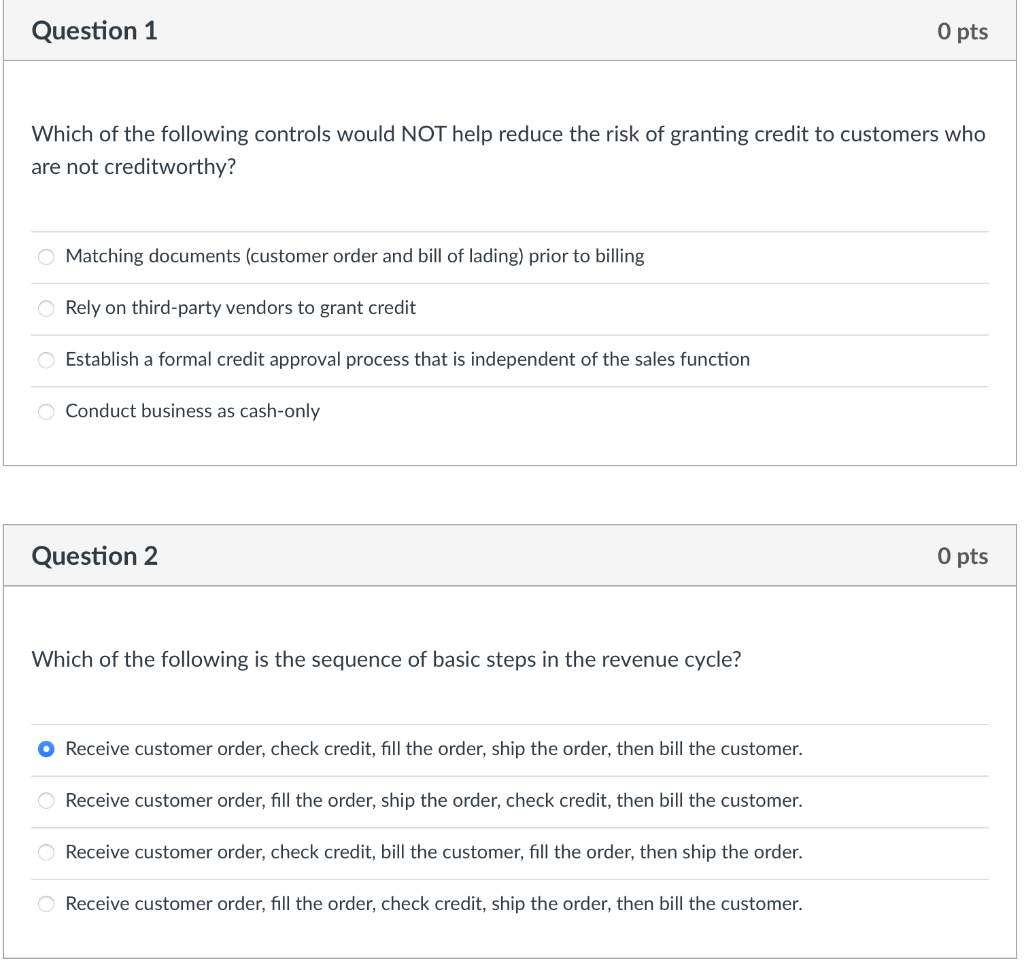
Task: Choose radio for "check credit, bill the customer, fill"
Action: click(x=46, y=853)
